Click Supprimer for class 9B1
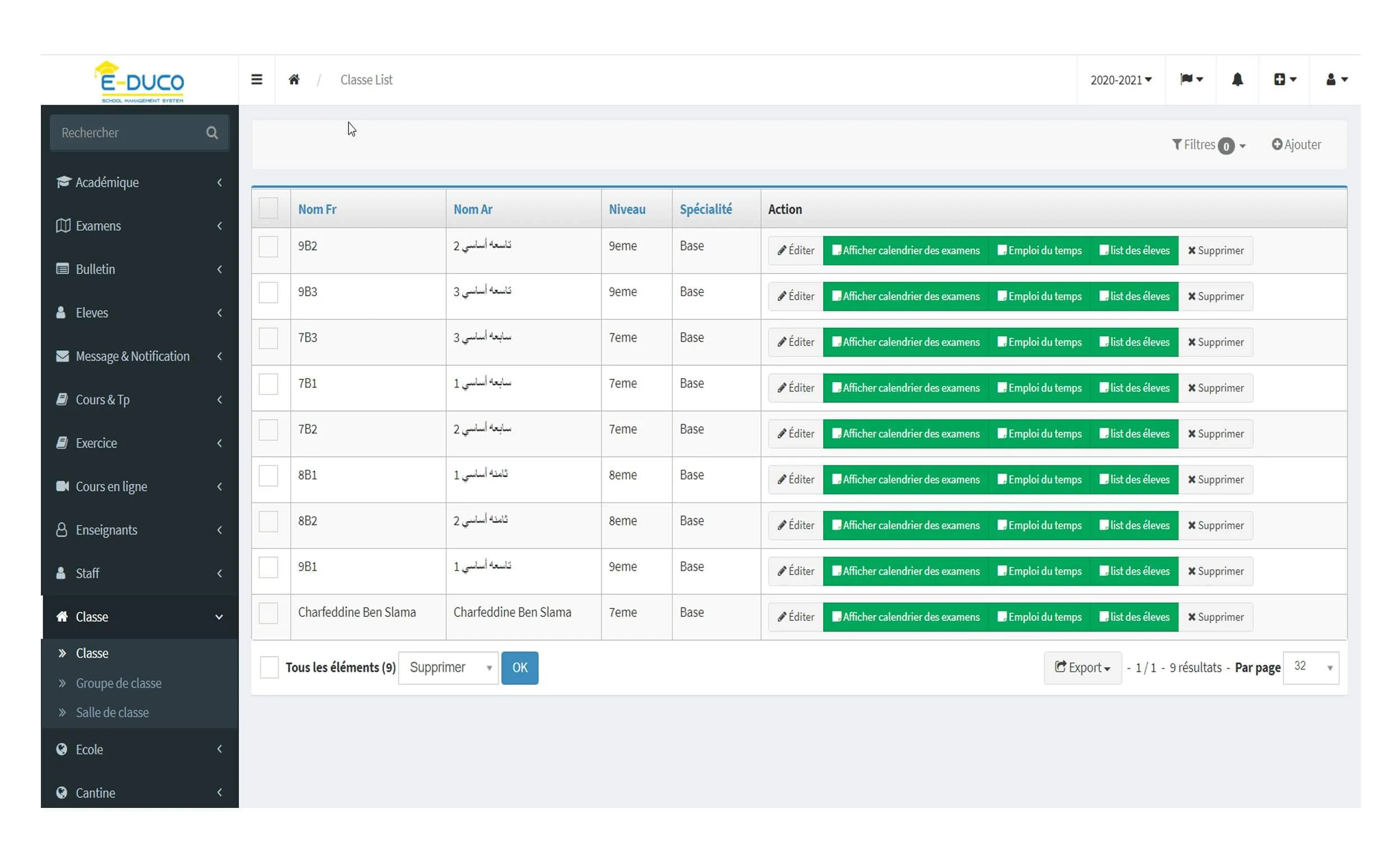This screenshot has width=1400, height=855. pos(1215,571)
